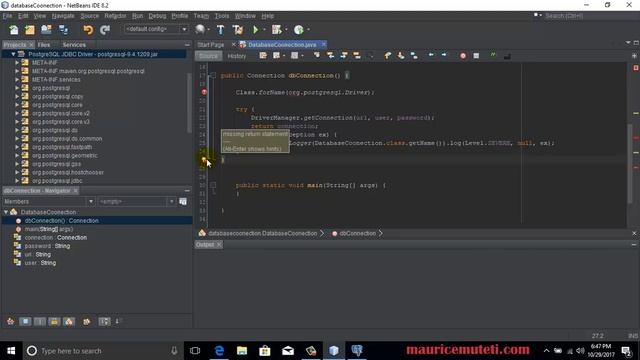Click Windows taskbar search box

click(102, 351)
